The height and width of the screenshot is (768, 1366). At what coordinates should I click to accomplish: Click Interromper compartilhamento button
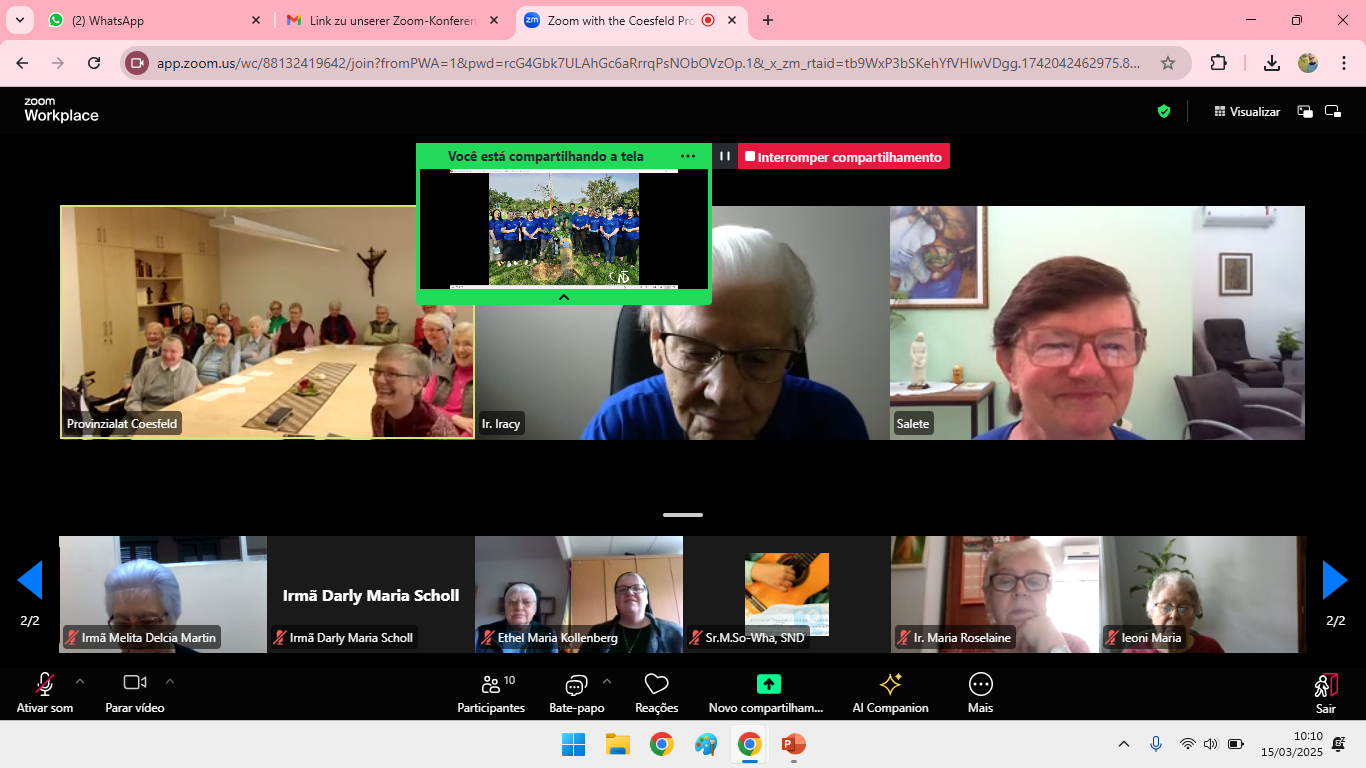844,157
